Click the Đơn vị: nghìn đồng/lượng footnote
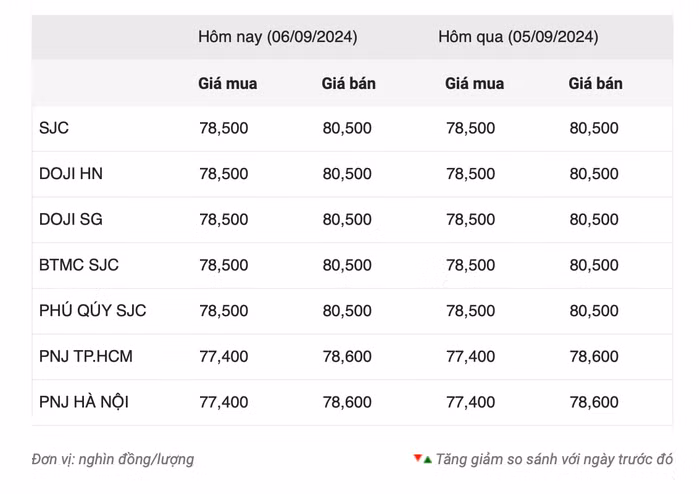 (113, 460)
